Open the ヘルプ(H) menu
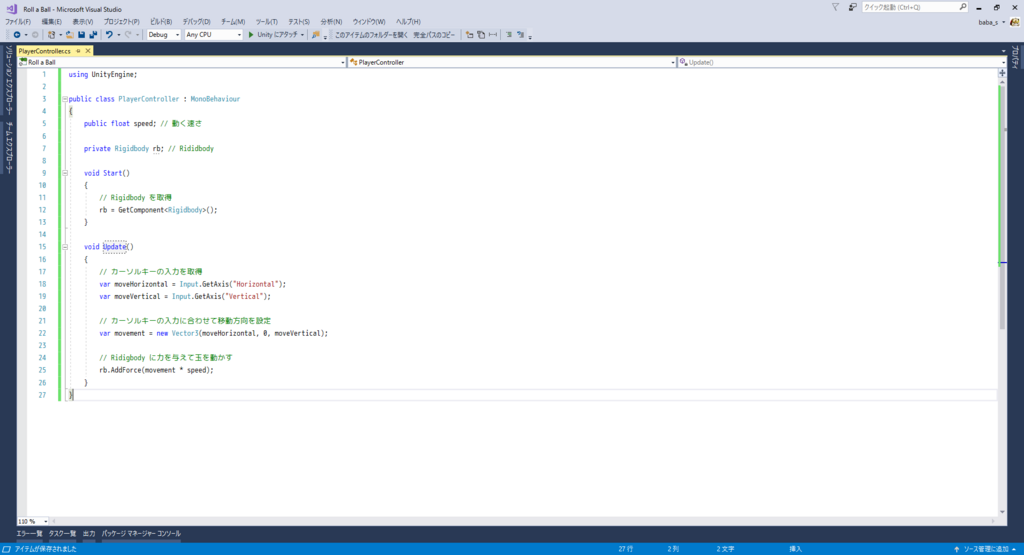The width and height of the screenshot is (1024, 555). (x=408, y=22)
